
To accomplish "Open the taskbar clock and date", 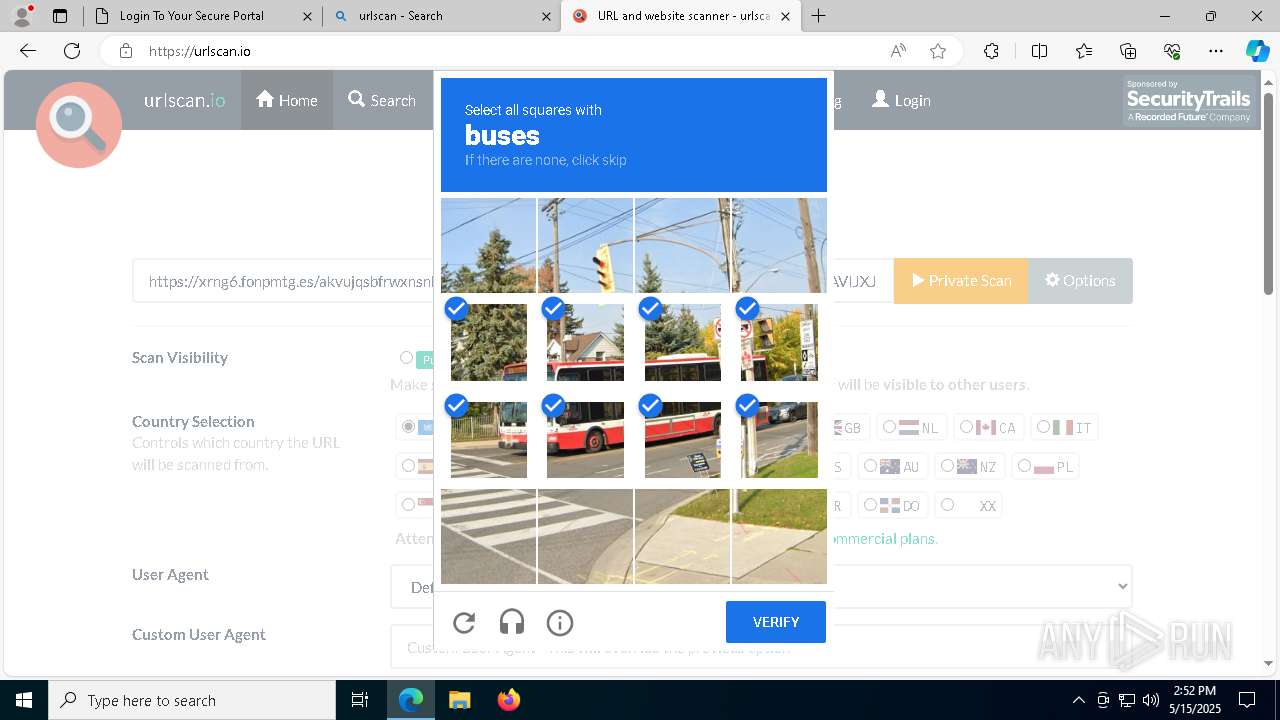I will click(x=1195, y=700).
